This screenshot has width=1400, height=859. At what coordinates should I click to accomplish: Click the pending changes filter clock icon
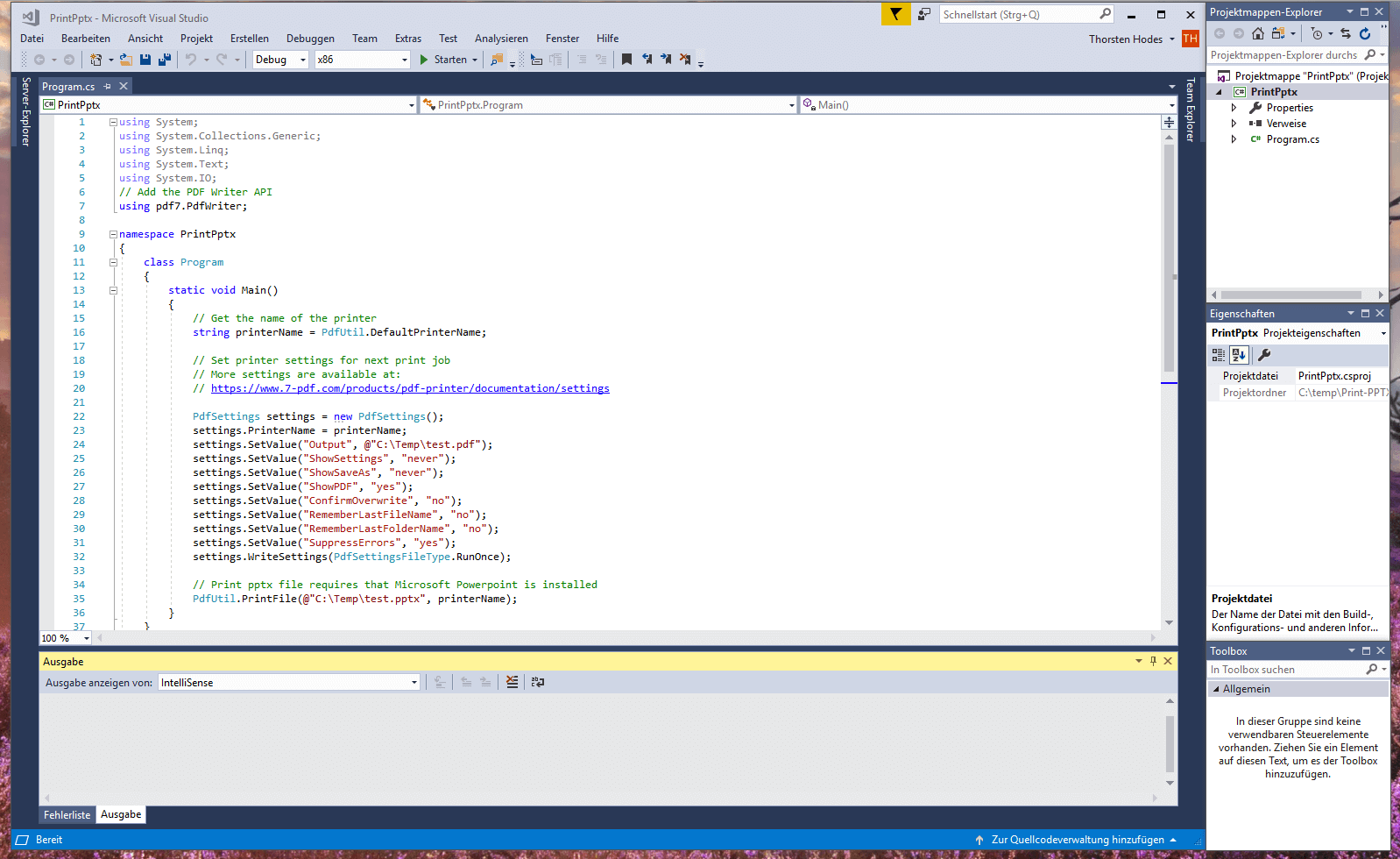click(1317, 33)
